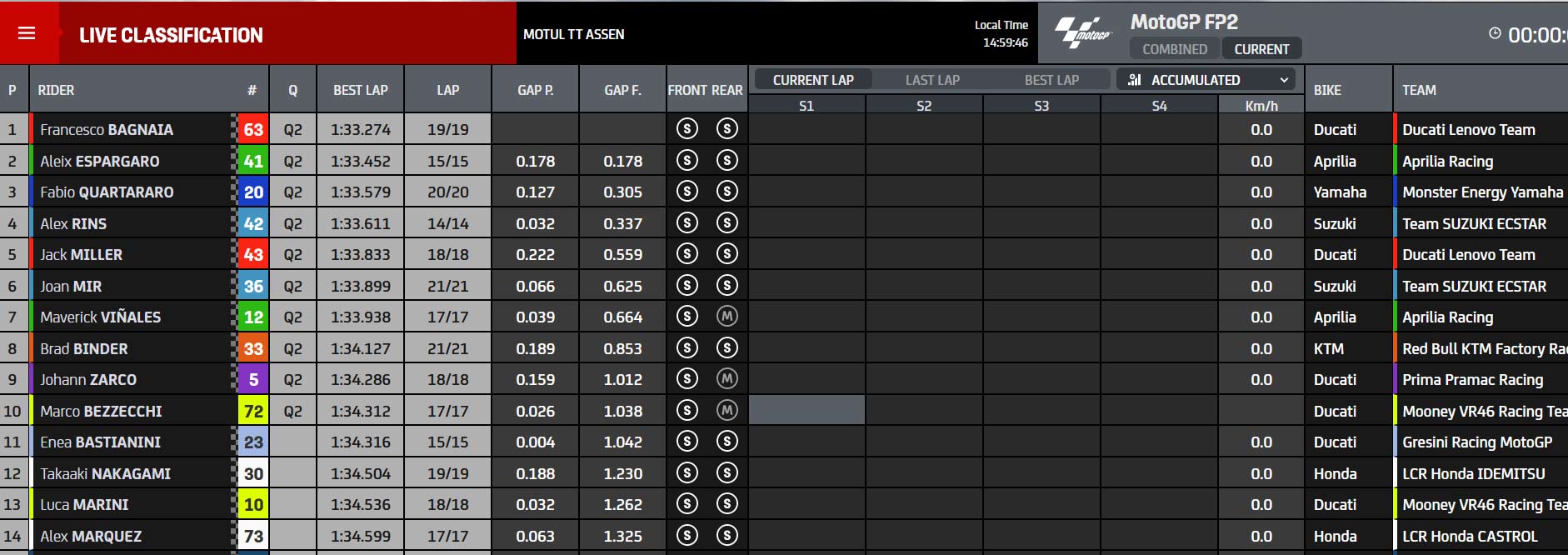Click Viñales' front soft tyre icon

(687, 316)
